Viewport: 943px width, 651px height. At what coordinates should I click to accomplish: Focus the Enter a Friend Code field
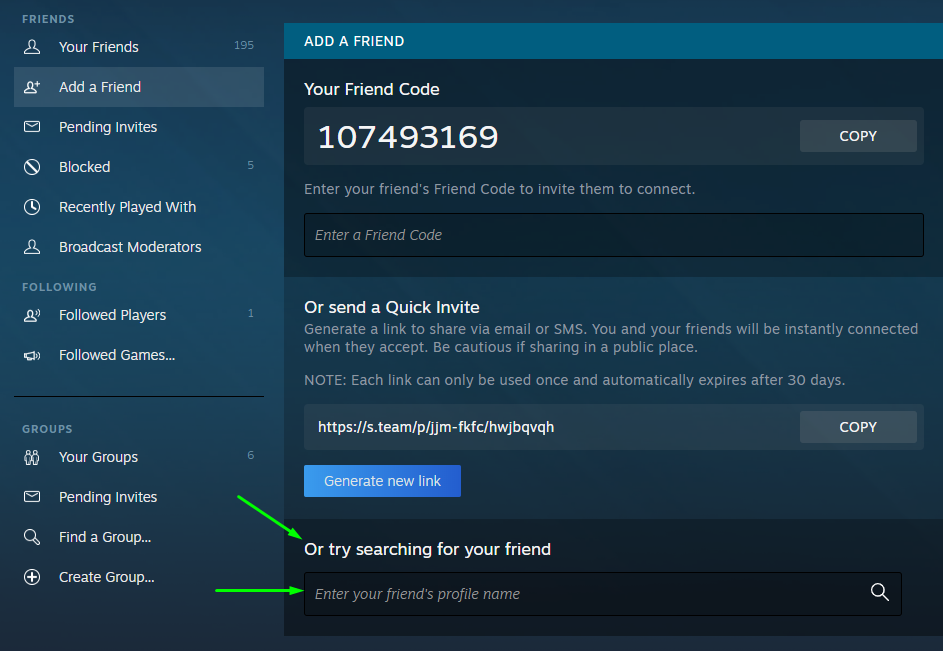614,235
